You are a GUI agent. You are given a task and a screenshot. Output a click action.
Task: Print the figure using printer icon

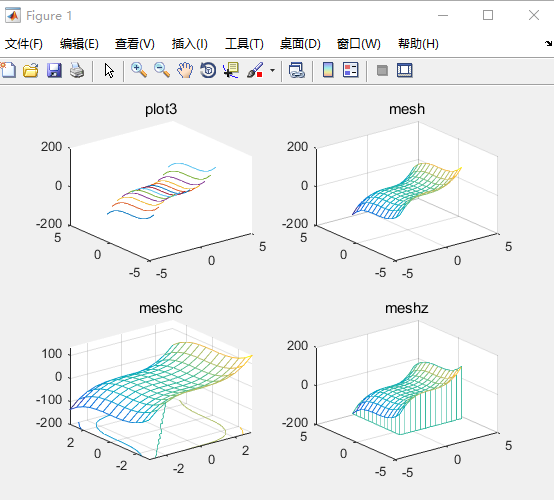(77, 70)
